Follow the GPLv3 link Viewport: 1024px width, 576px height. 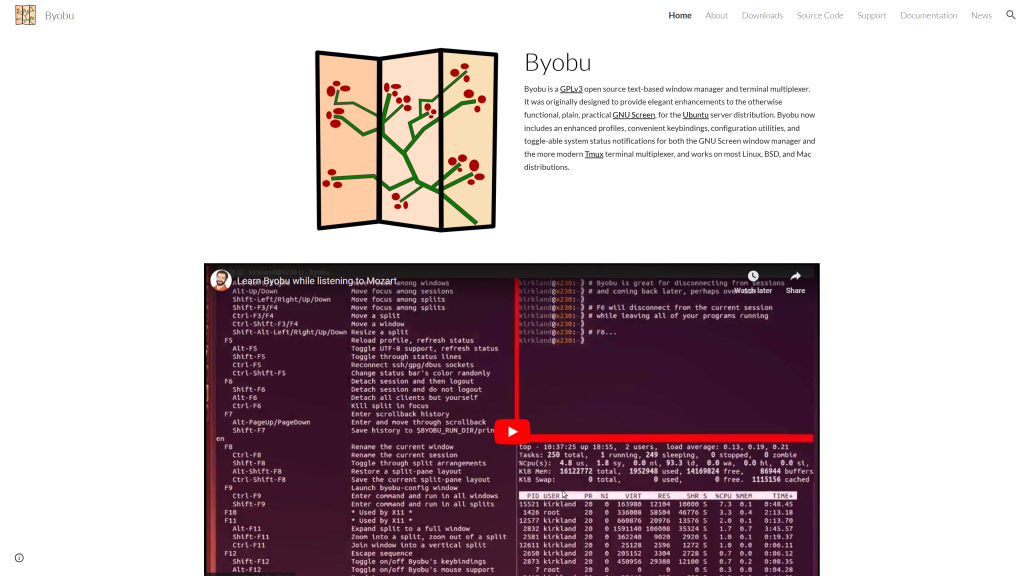tap(571, 89)
